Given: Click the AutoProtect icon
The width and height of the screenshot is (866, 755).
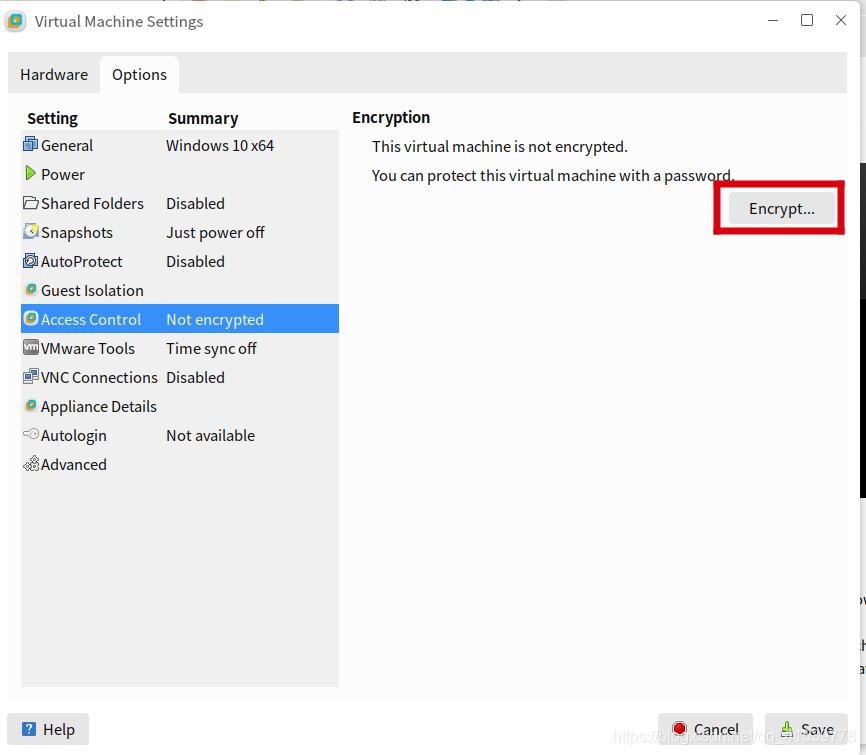Looking at the screenshot, I should pyautogui.click(x=30, y=261).
